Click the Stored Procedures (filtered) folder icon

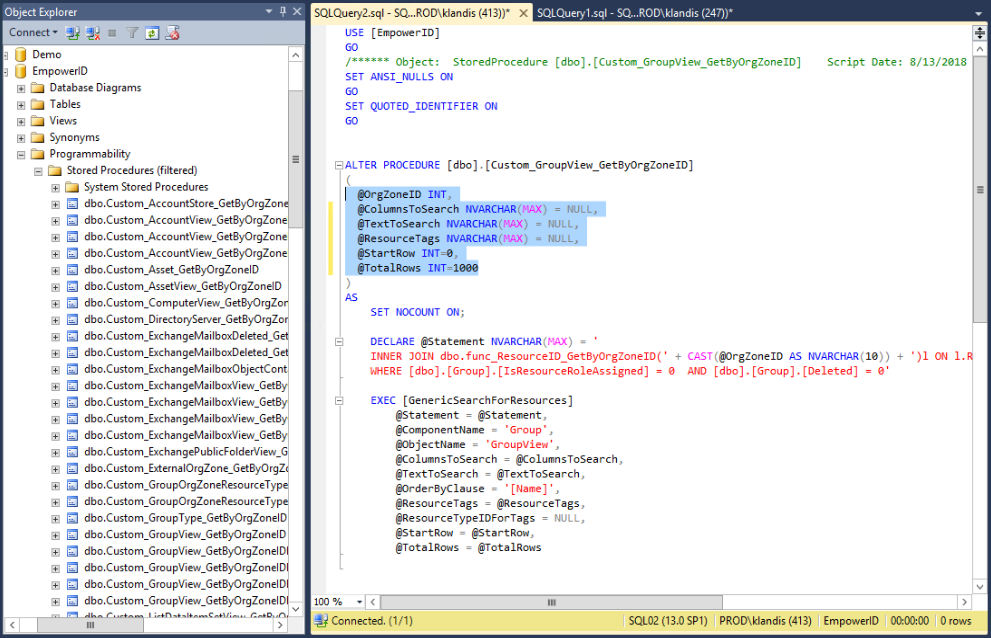[x=55, y=170]
